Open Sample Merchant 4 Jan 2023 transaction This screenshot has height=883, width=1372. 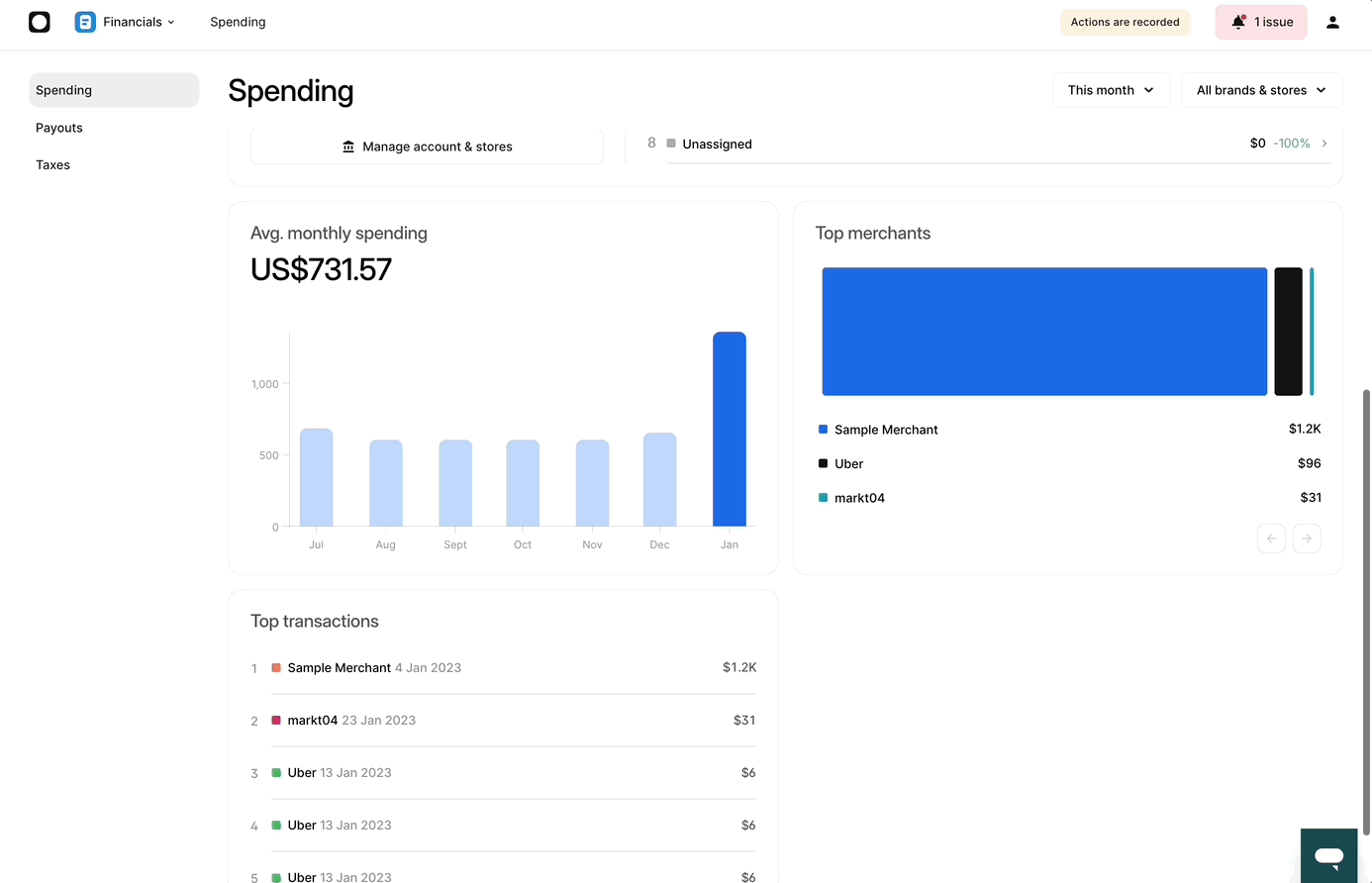503,668
